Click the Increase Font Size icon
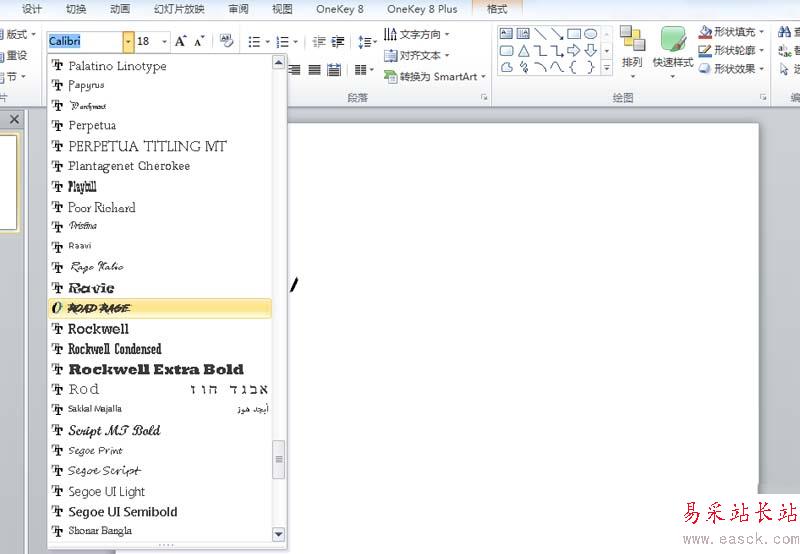The image size is (800, 554). pyautogui.click(x=181, y=41)
